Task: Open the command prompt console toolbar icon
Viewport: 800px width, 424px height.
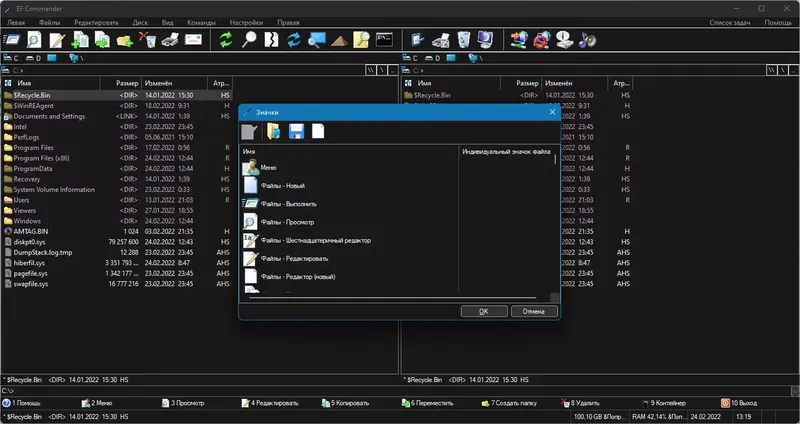Action: pos(384,40)
